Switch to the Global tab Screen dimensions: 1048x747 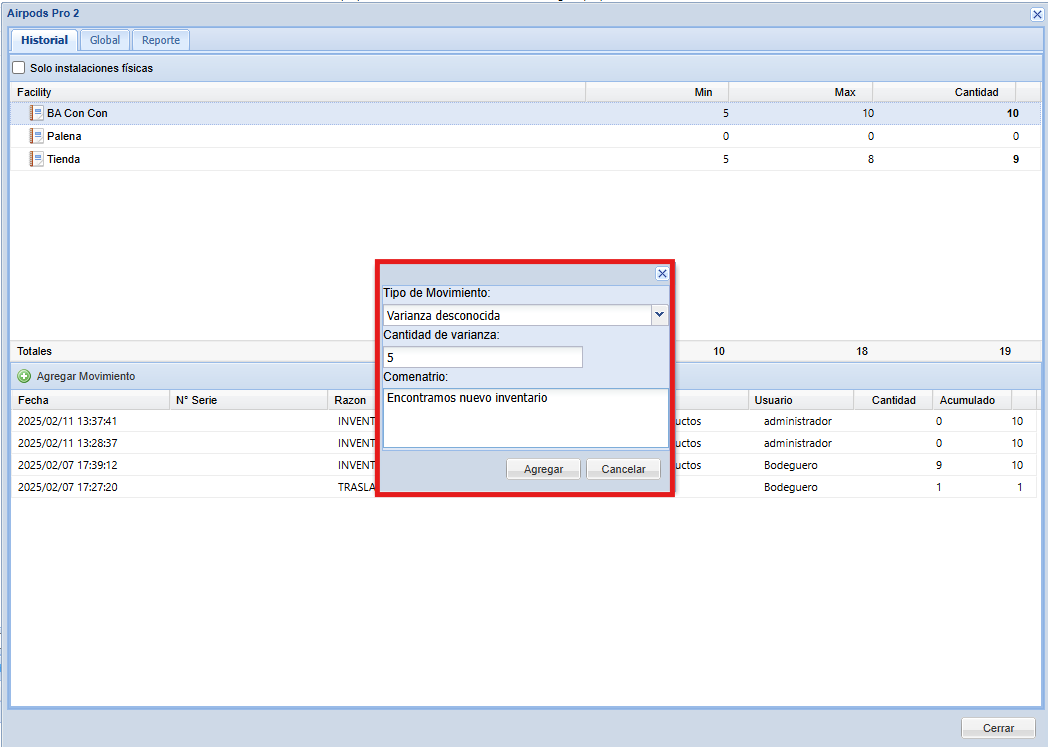(105, 40)
